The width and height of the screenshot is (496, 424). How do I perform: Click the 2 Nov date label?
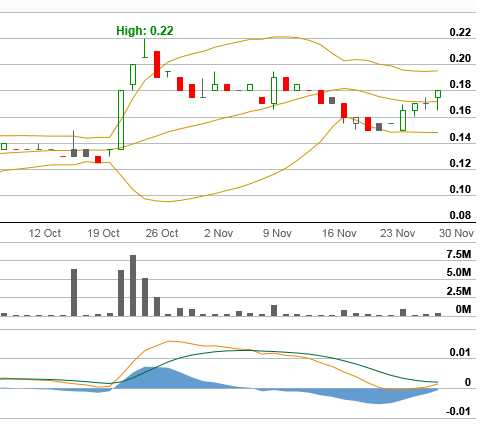tap(218, 233)
